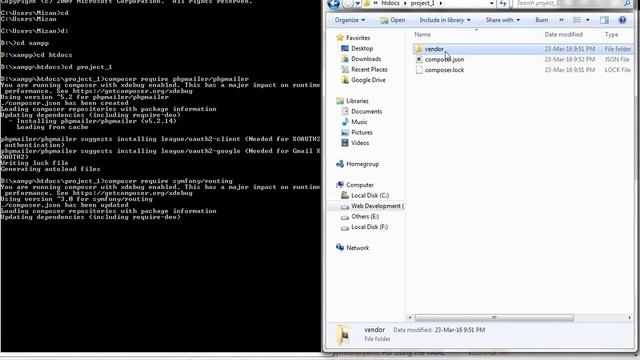The height and width of the screenshot is (360, 640).
Task: Open Local Disk (C:) drive
Action: coord(370,196)
